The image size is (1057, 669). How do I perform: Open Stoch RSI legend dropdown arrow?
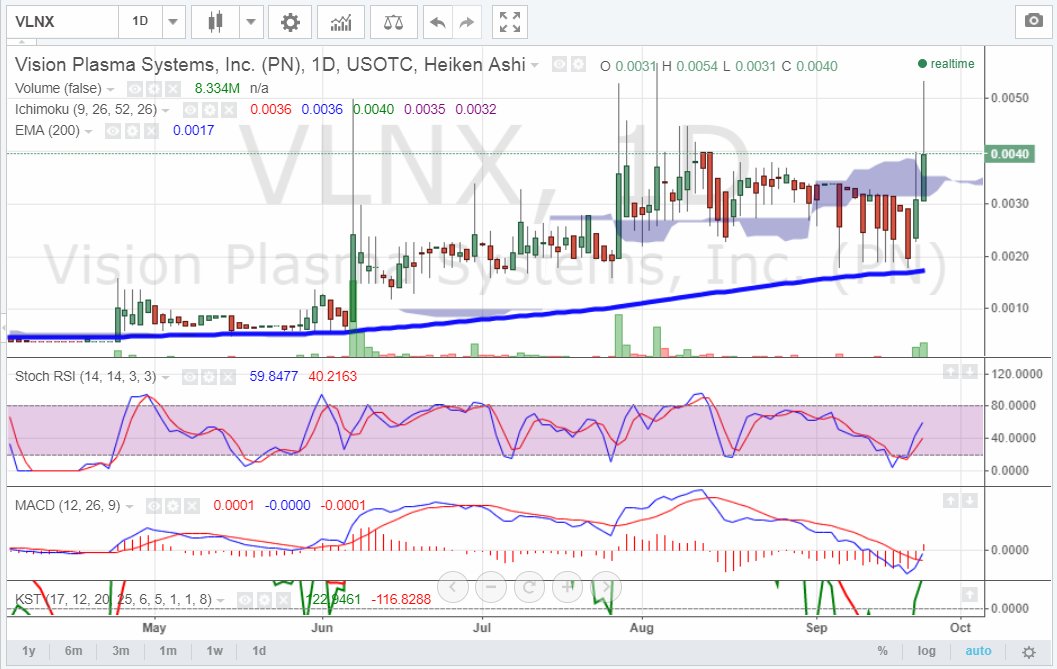pos(165,377)
